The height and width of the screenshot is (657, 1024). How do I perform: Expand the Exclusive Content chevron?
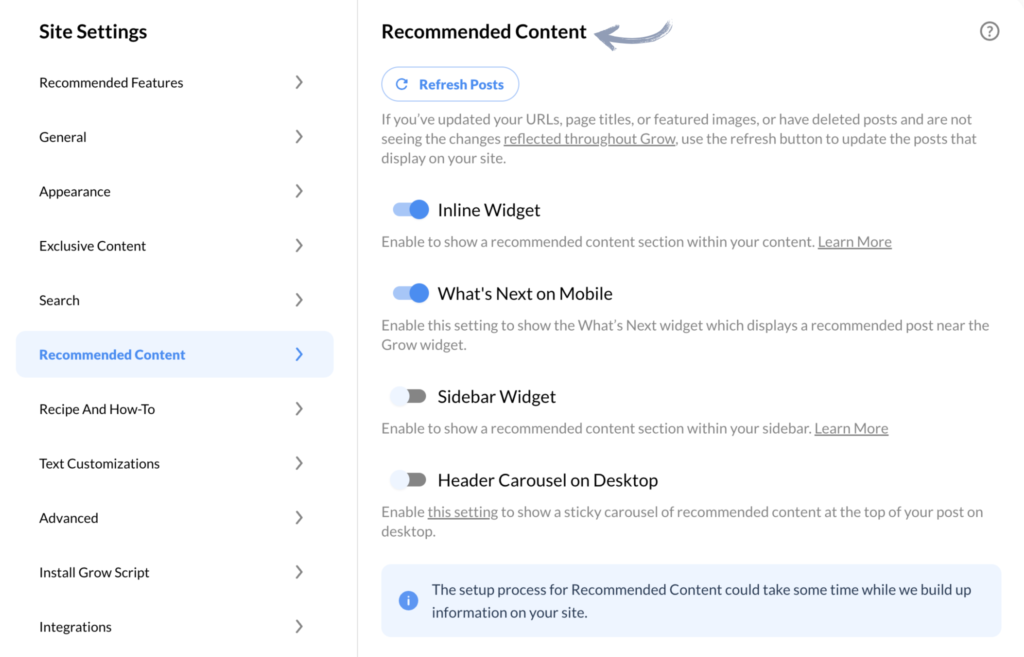click(x=299, y=246)
